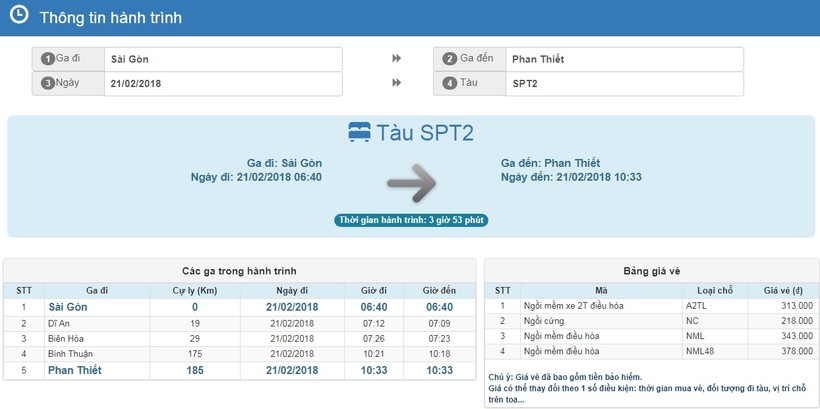Click the number 3 badge for Ngày
The width and height of the screenshot is (820, 409).
[x=48, y=84]
